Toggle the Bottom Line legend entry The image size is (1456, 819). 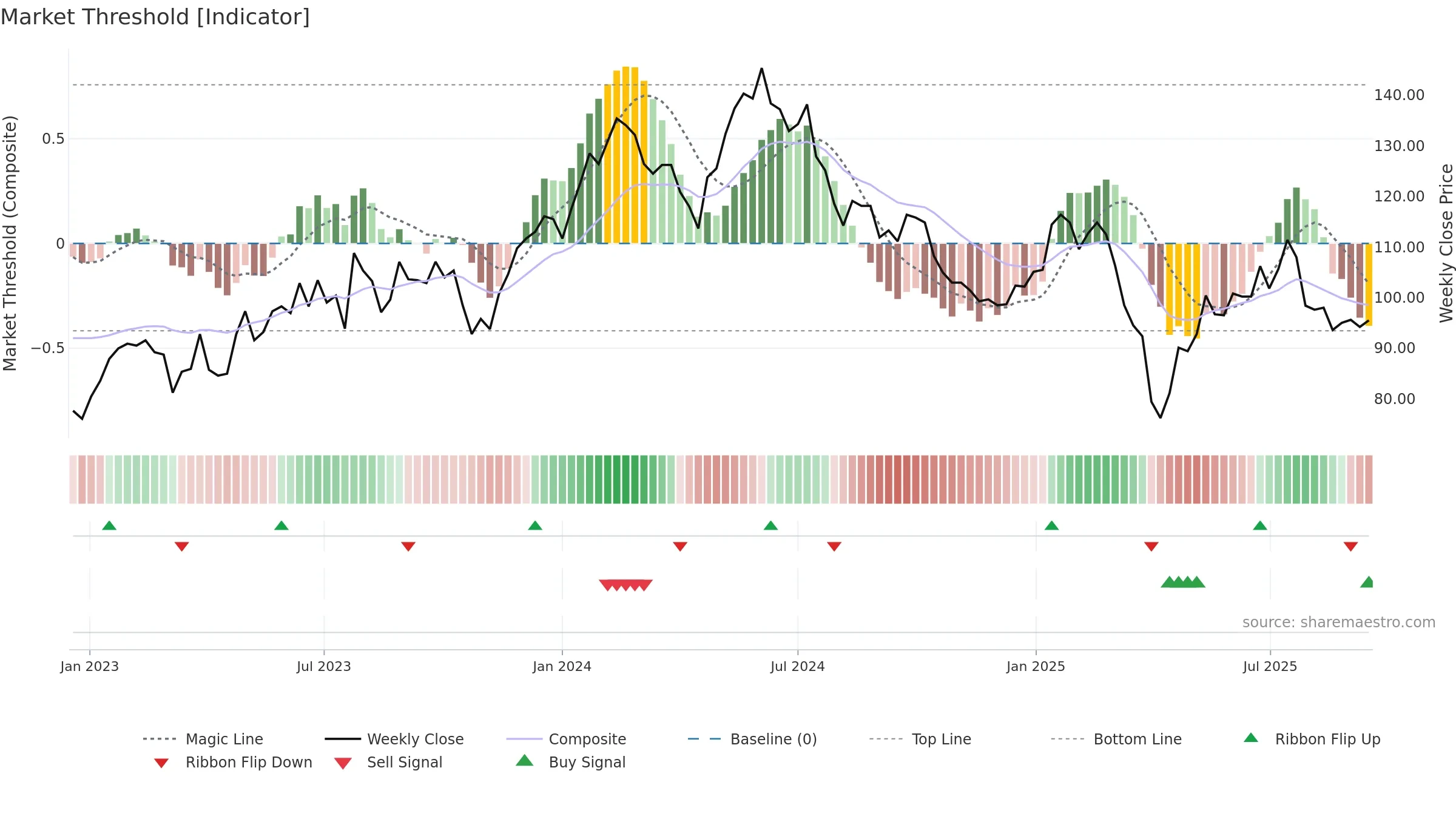(1116, 739)
